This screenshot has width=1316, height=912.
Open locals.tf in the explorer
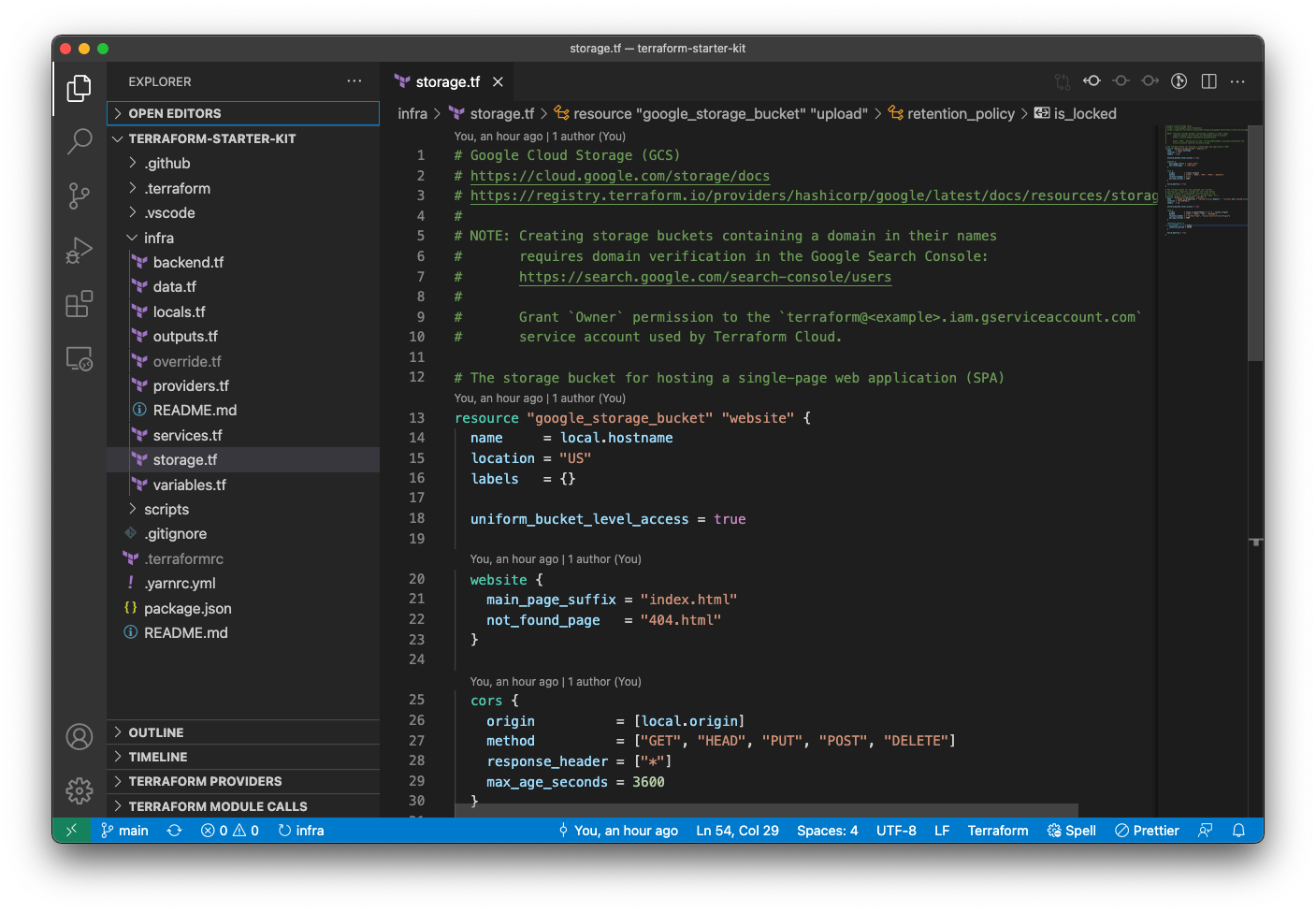243,311
